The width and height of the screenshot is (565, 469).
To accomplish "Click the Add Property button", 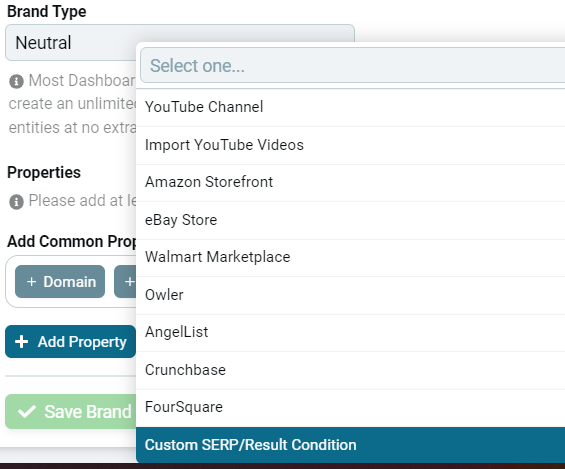I will 71,341.
